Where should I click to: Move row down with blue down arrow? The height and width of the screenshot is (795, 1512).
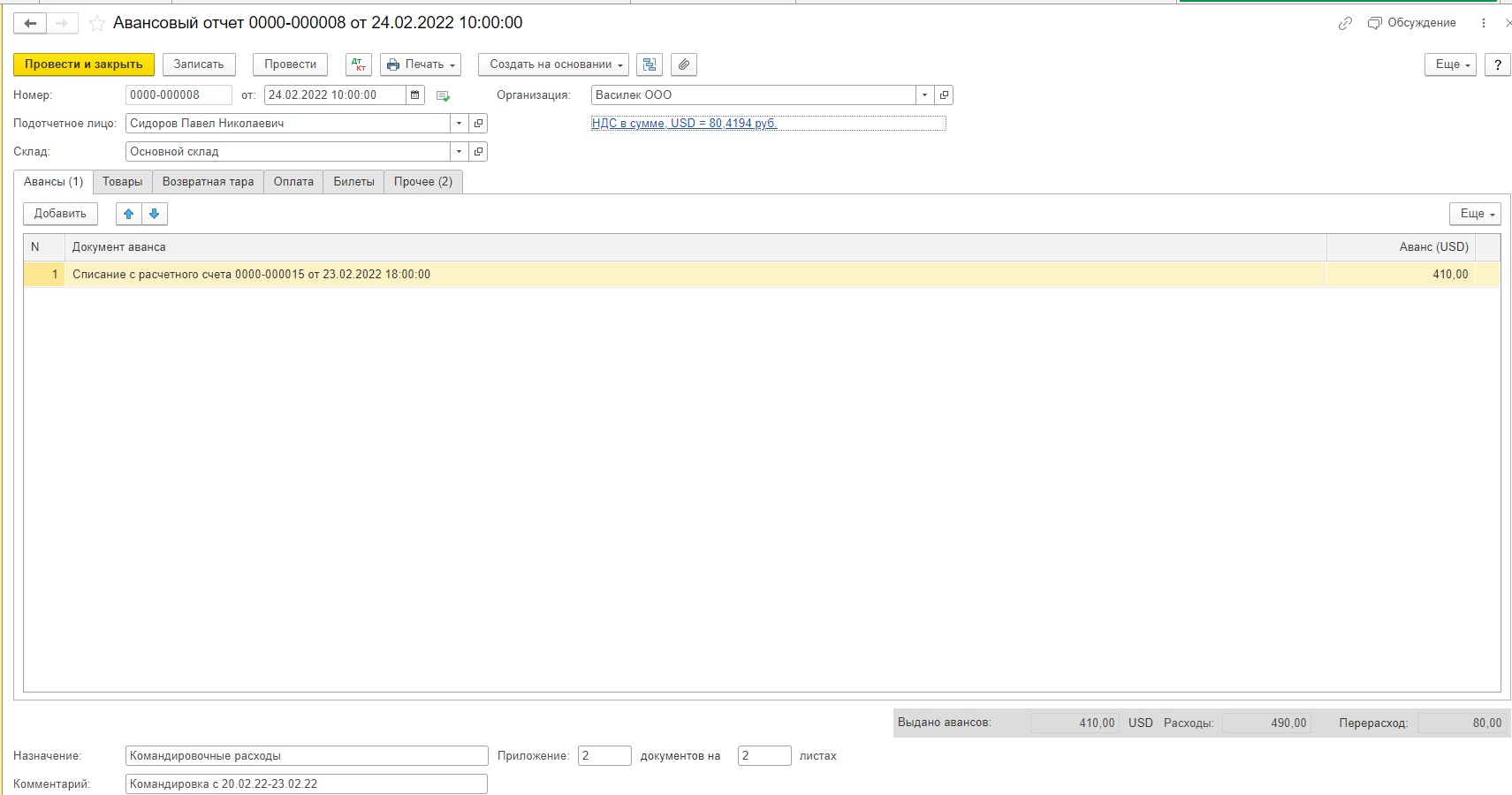(155, 214)
